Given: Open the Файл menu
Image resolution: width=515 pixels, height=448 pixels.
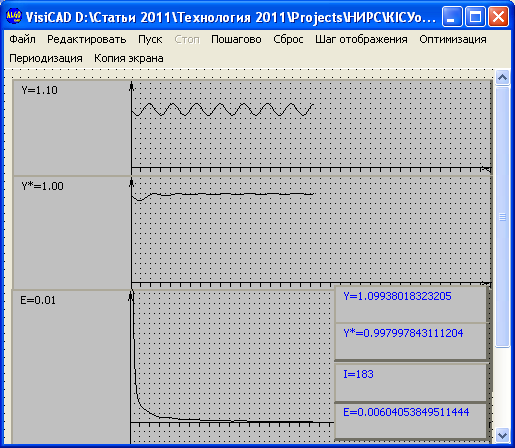Looking at the screenshot, I should 22,39.
